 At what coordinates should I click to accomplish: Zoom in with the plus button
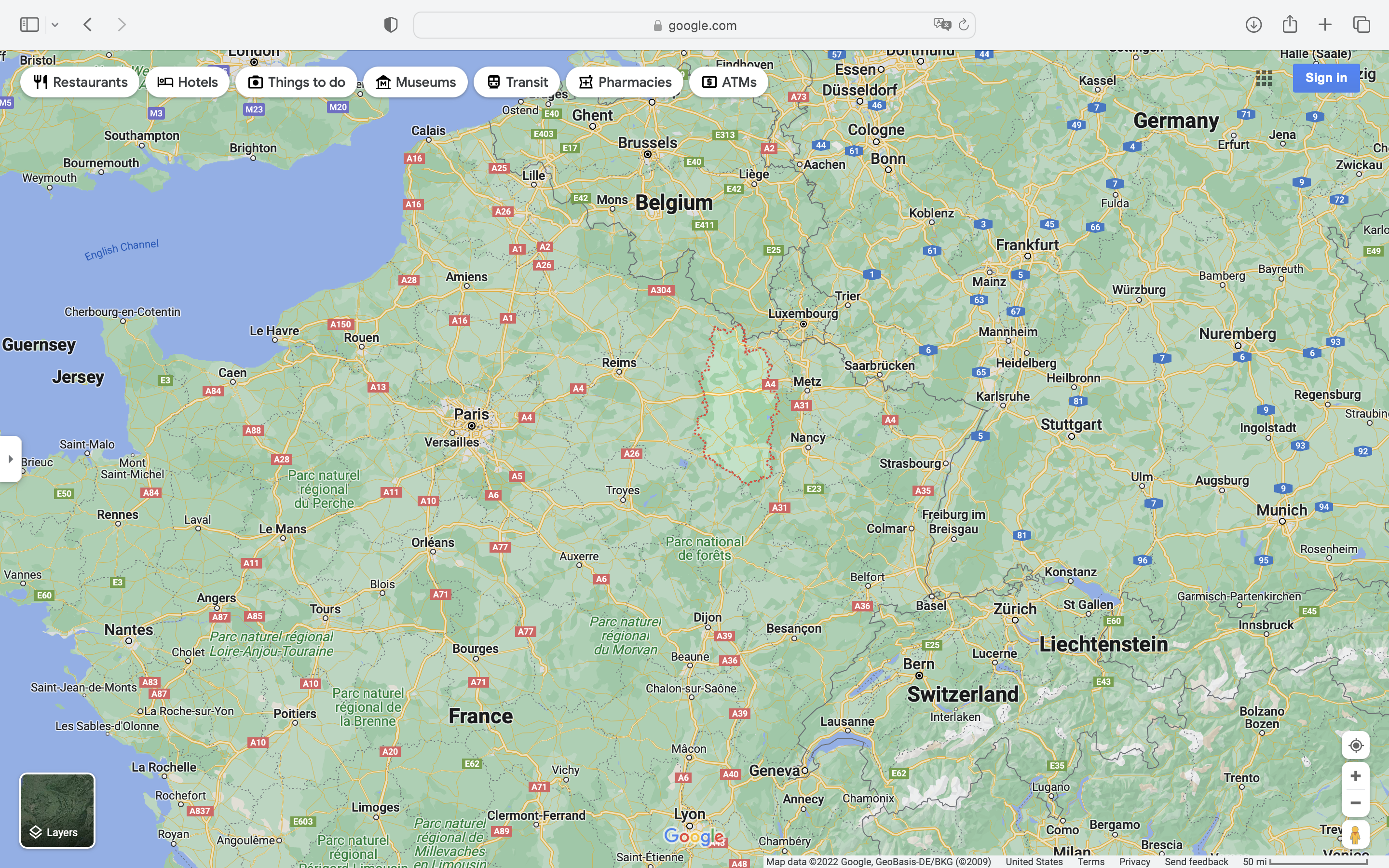[1356, 776]
